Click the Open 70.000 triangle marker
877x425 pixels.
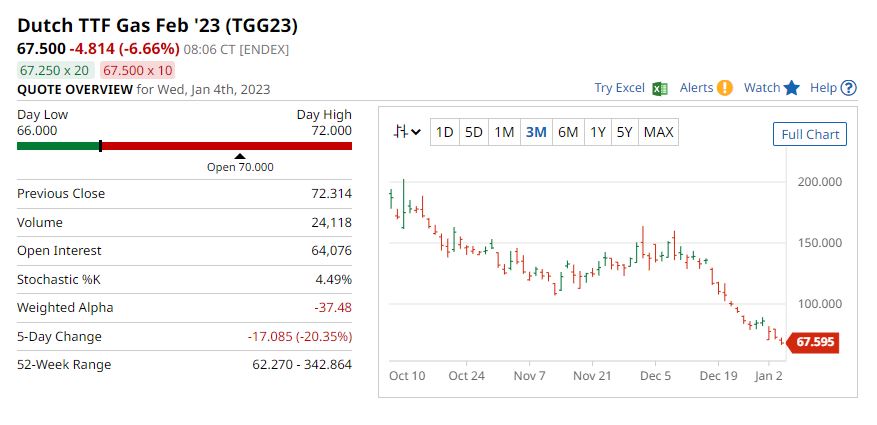pyautogui.click(x=240, y=157)
